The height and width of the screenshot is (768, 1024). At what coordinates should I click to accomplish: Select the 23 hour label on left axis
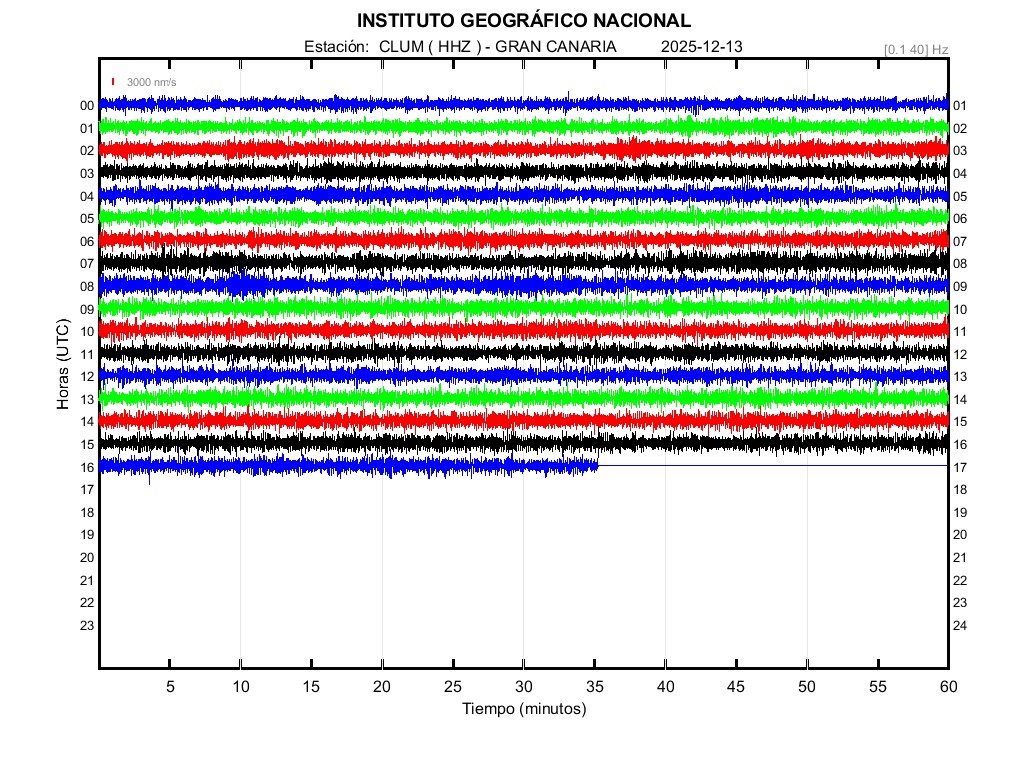click(x=87, y=625)
